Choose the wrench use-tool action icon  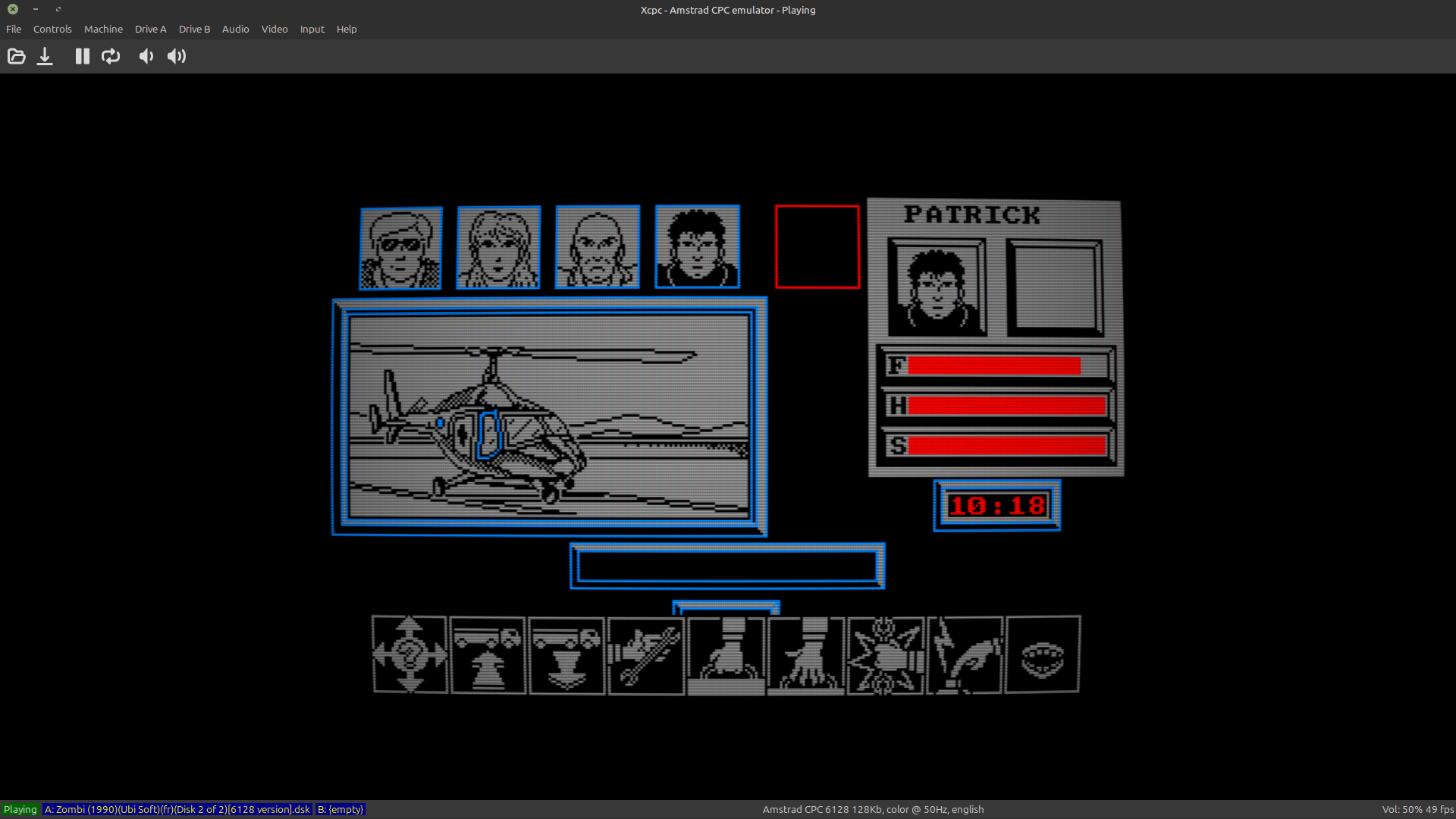645,654
